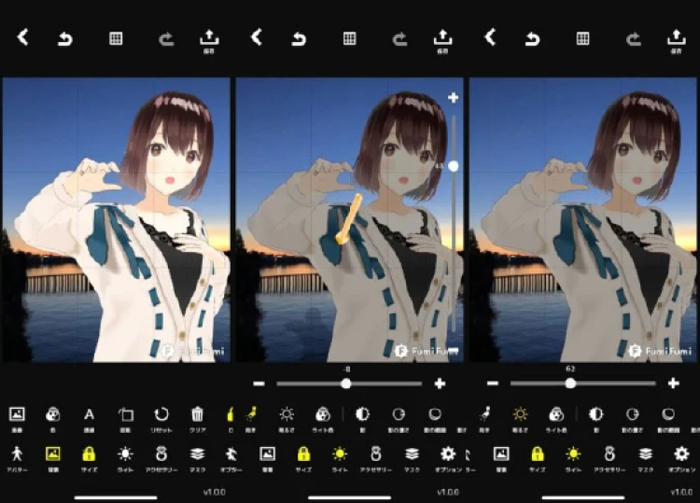Select the アバター (avatar) figure icon
Screen dimensions: 700x503
pyautogui.click(x=17, y=453)
